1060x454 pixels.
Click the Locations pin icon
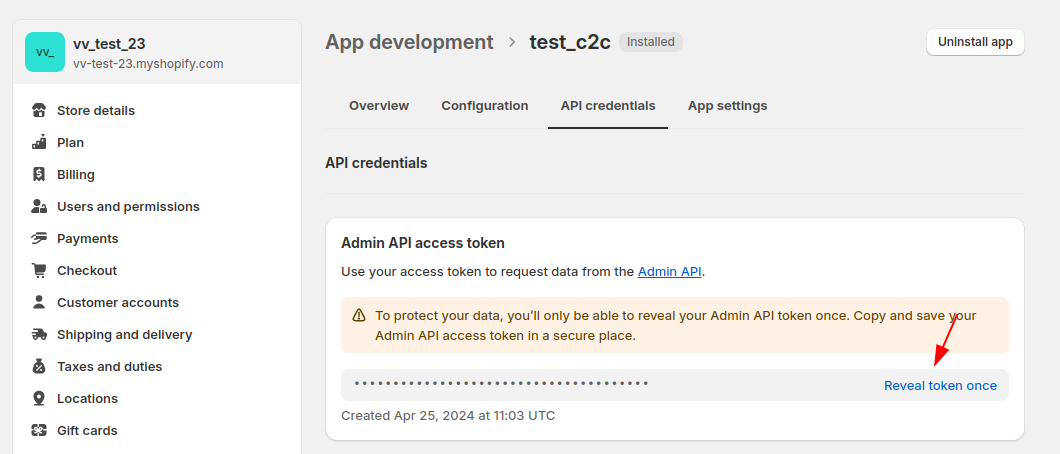pyautogui.click(x=39, y=399)
